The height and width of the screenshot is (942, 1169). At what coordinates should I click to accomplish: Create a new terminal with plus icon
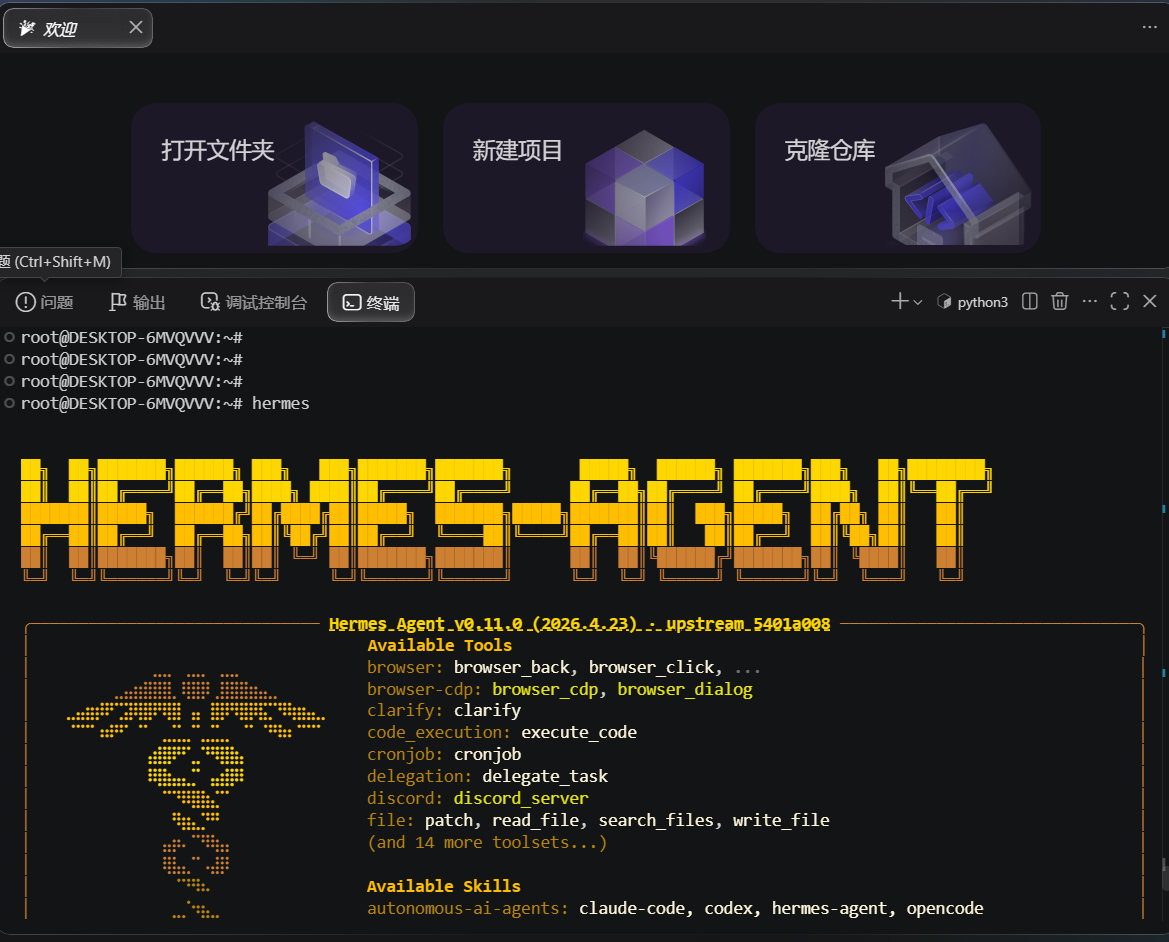899,301
